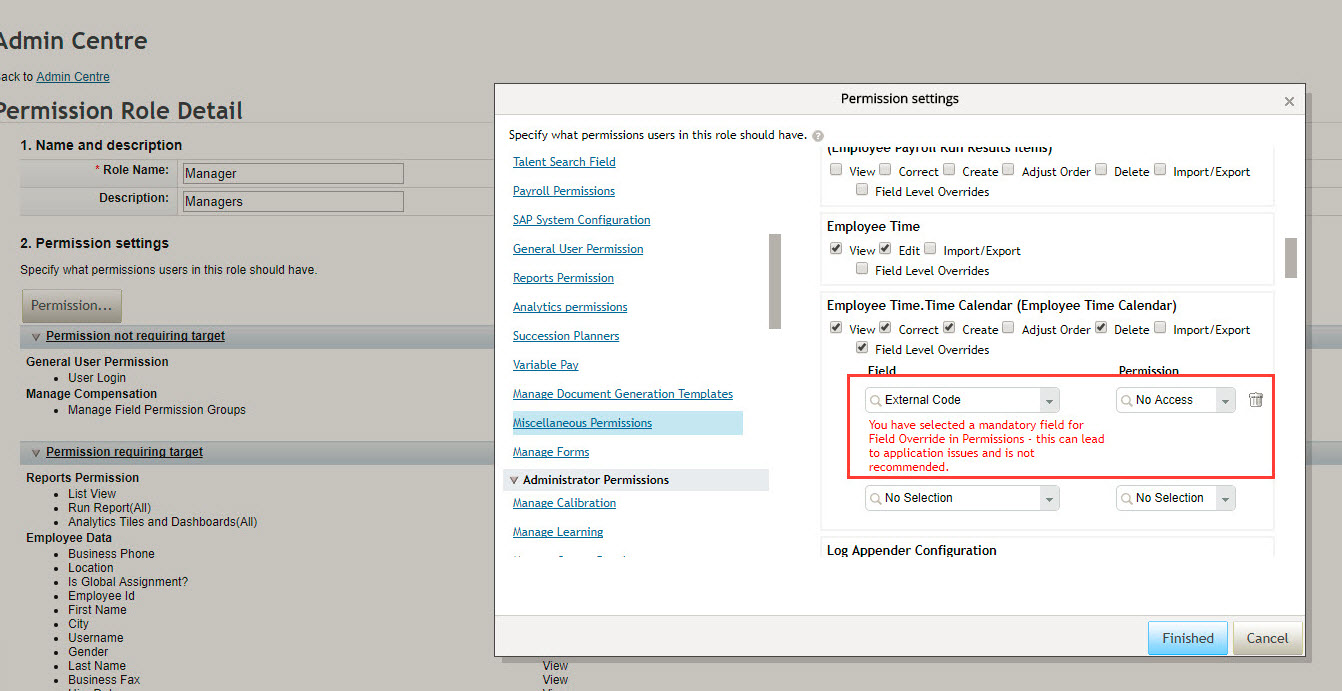1342x691 pixels.
Task: Select 'Manage Field Permission Groups' item
Action: (157, 410)
